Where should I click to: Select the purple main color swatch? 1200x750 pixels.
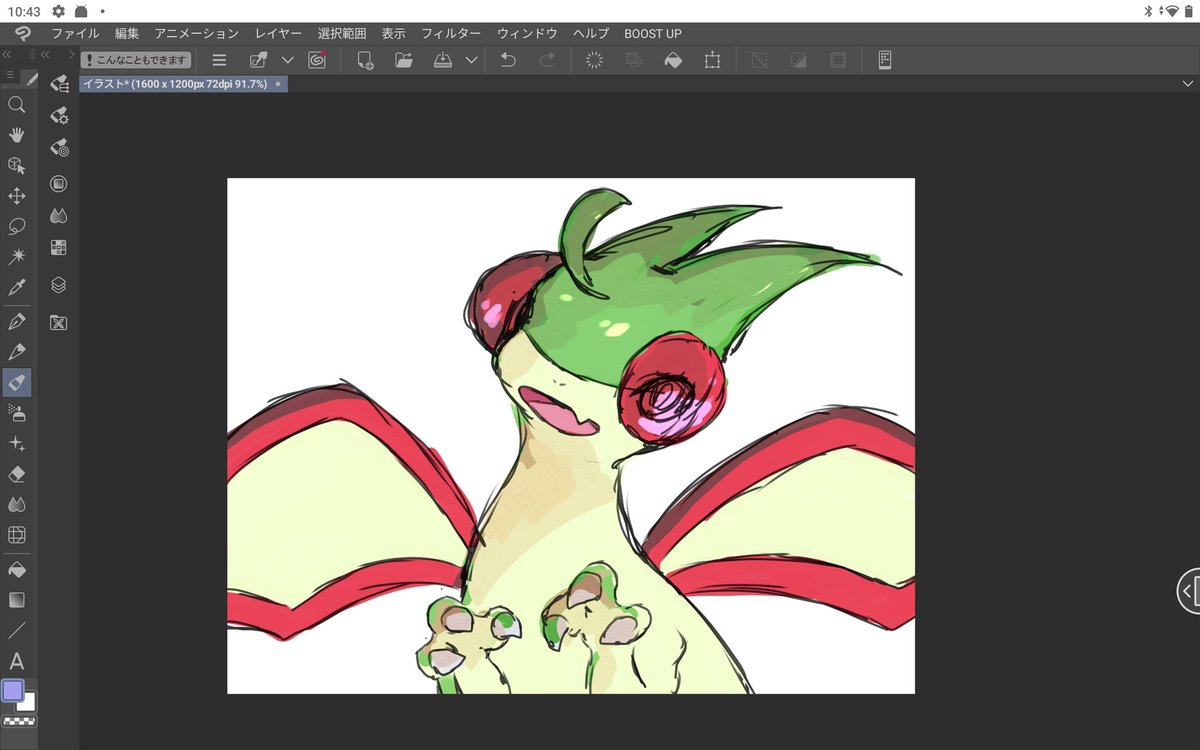point(12,690)
